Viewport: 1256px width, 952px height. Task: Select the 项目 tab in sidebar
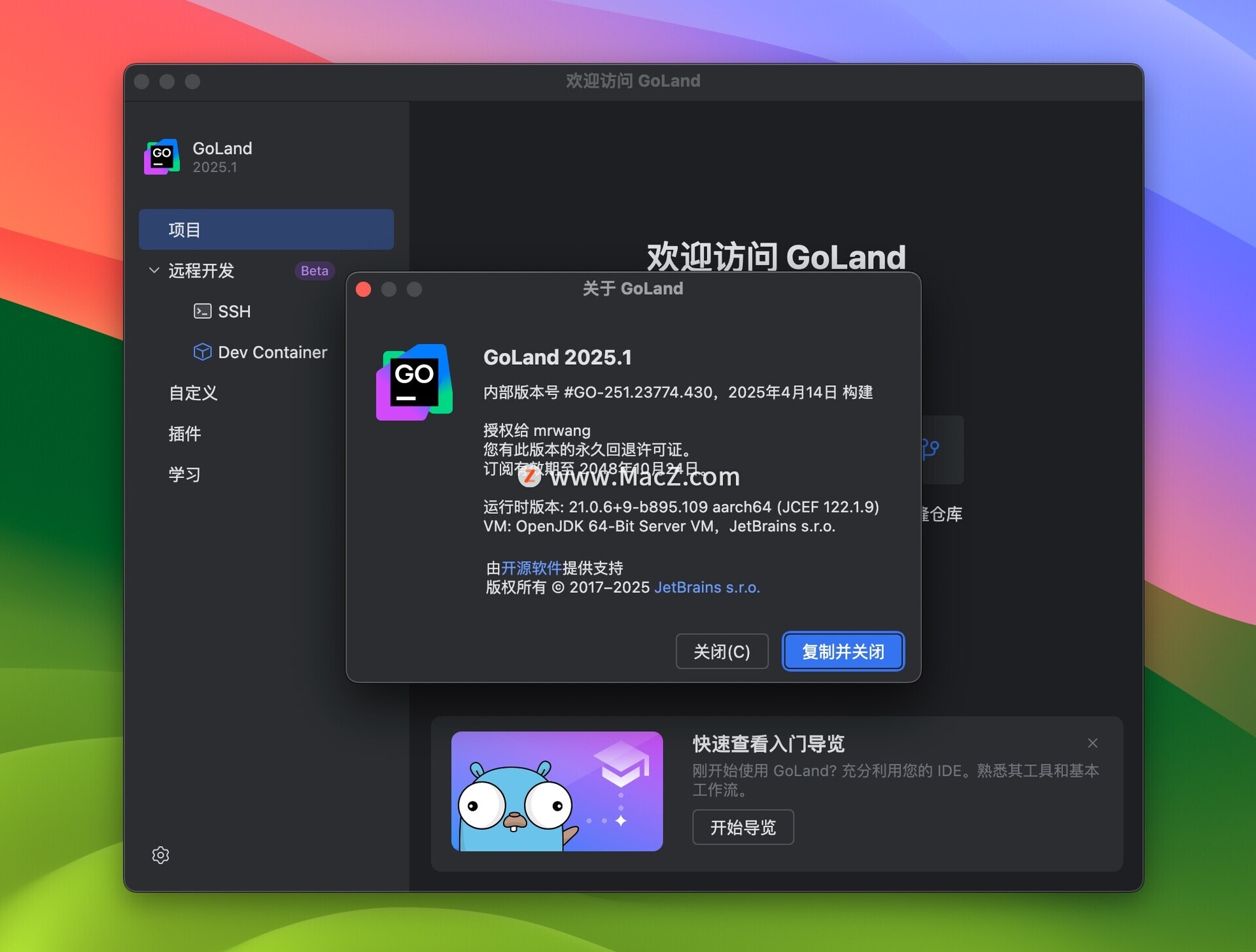pyautogui.click(x=266, y=229)
